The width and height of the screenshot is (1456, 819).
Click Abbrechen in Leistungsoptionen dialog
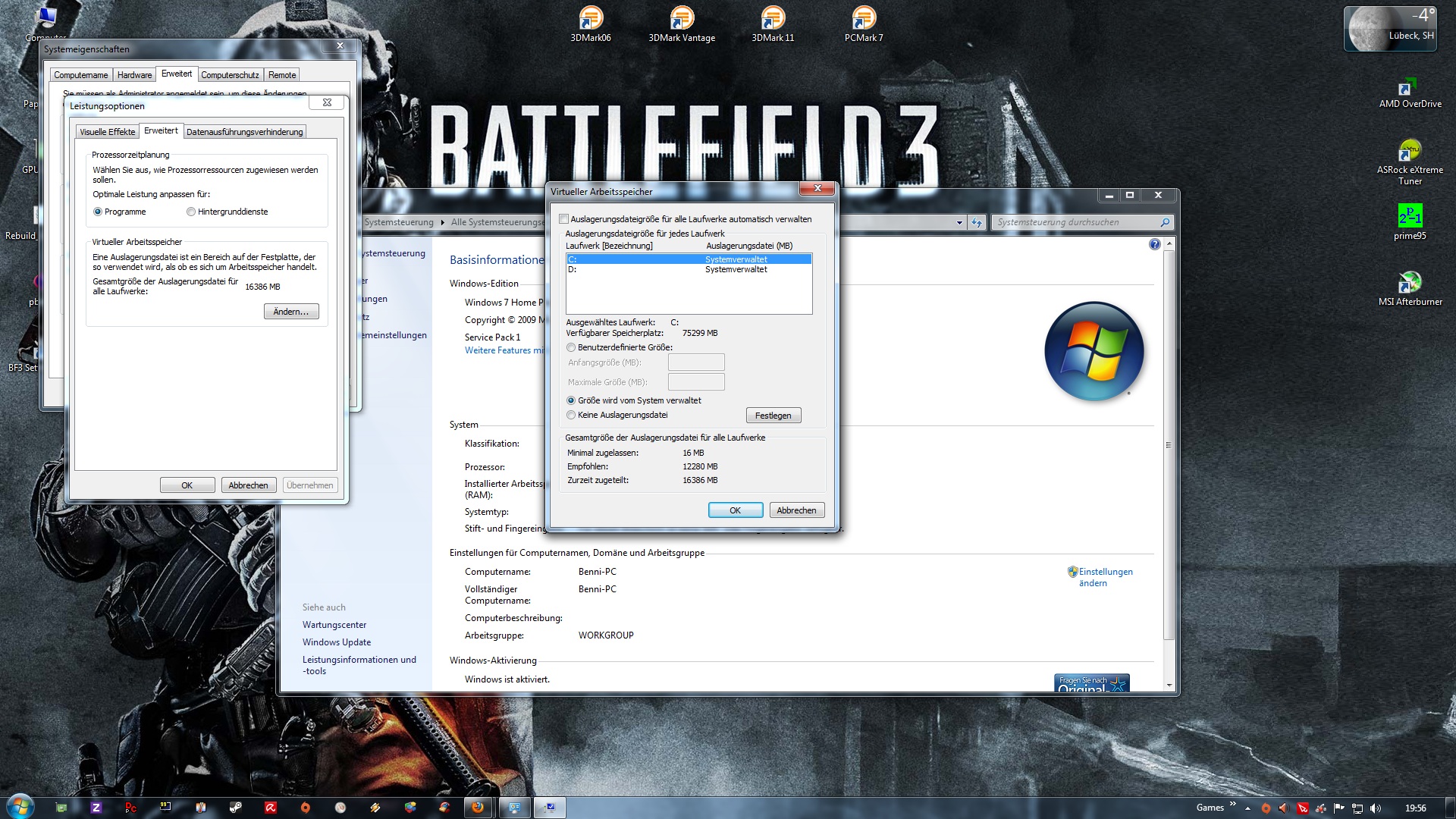click(x=248, y=485)
